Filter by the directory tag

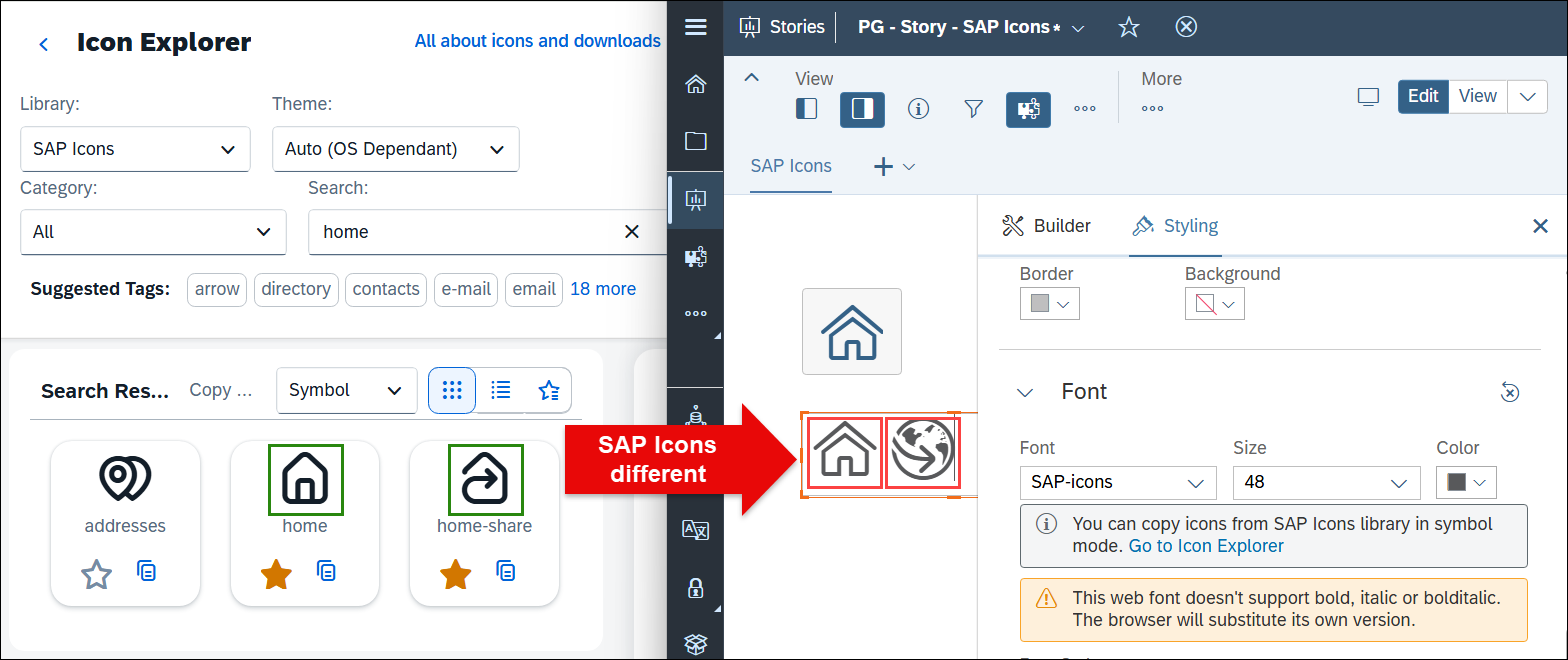point(296,289)
